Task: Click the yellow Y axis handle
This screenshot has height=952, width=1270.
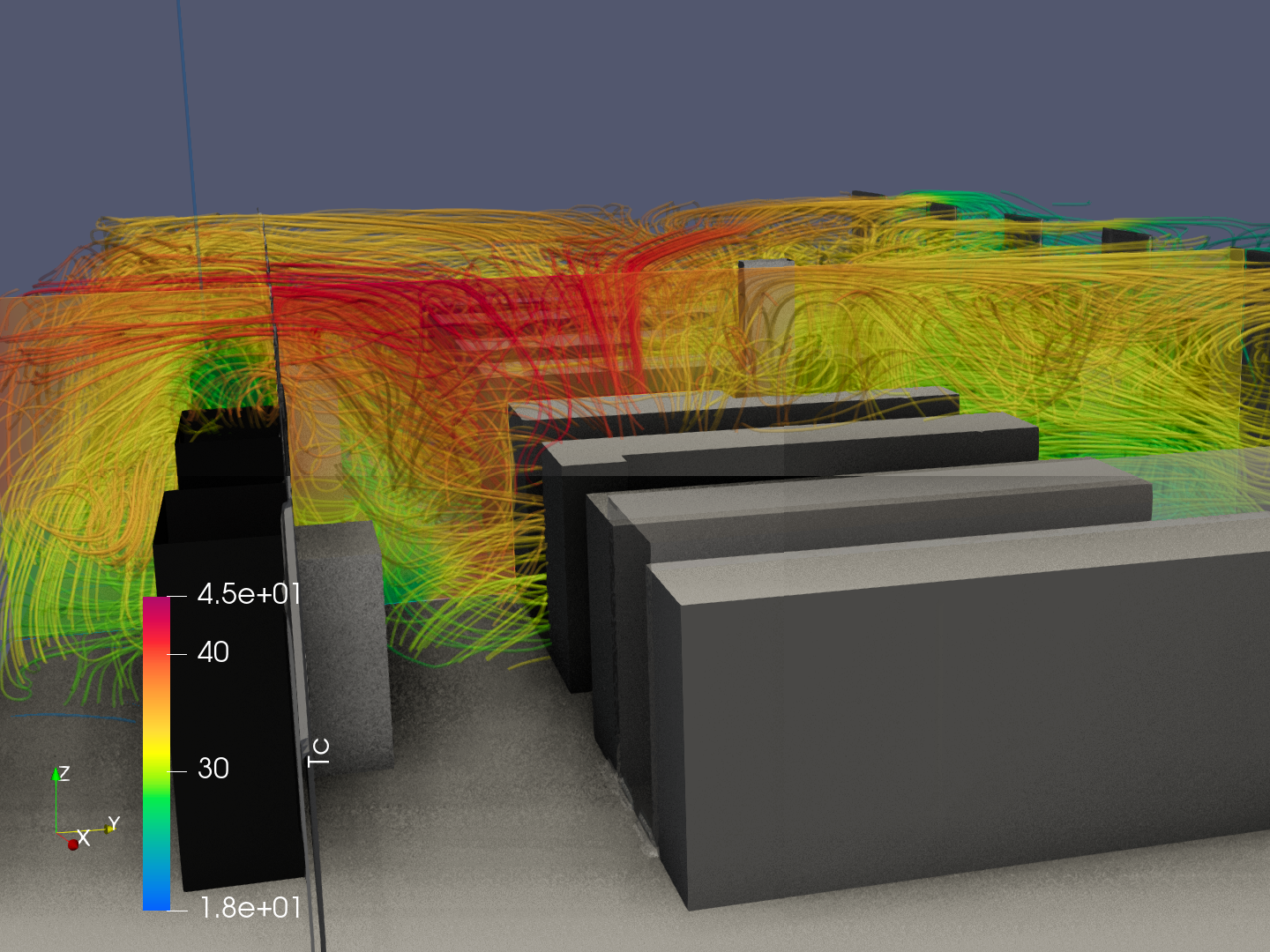Action: coord(111,828)
